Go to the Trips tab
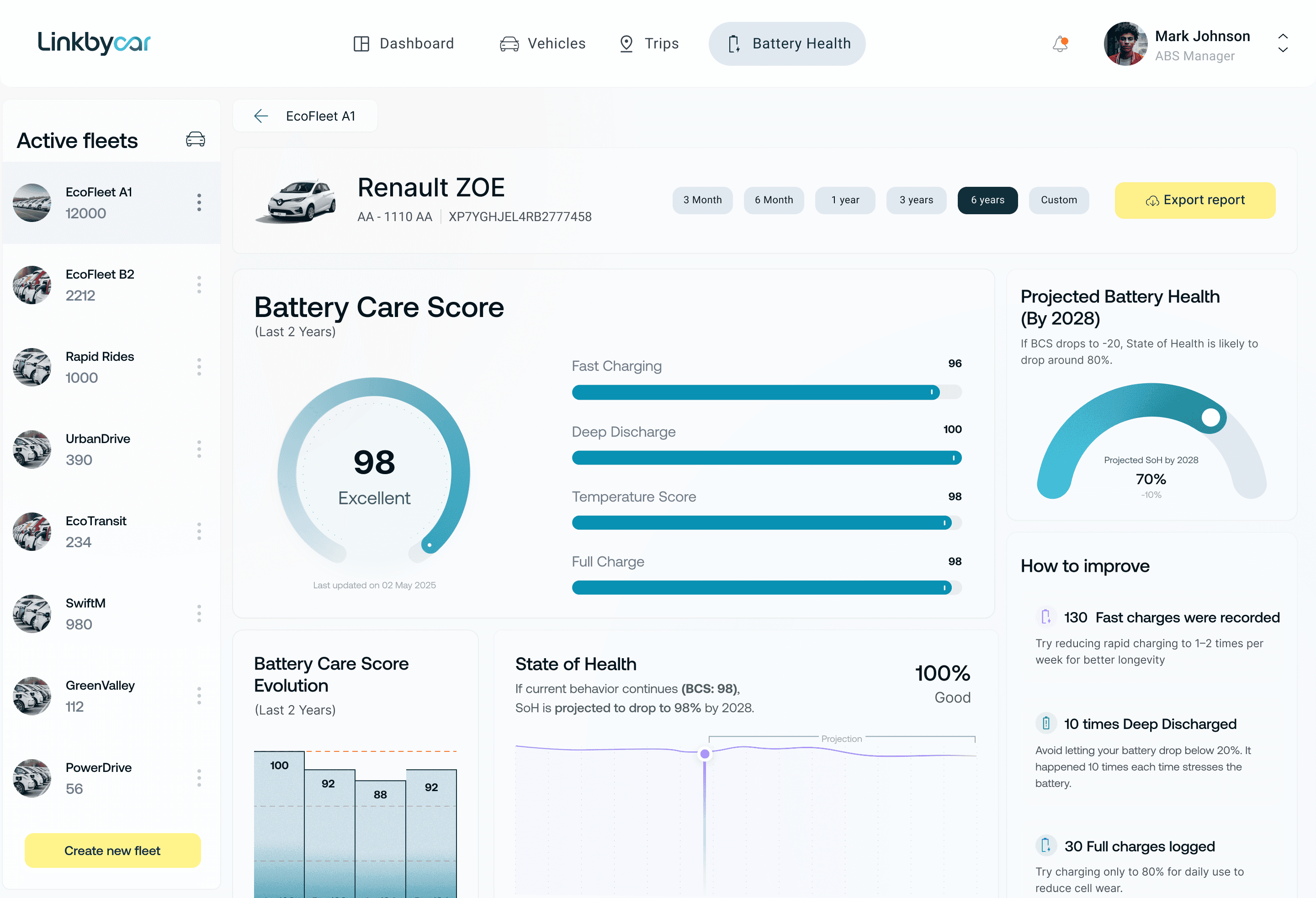Viewport: 1316px width, 898px height. 649,43
